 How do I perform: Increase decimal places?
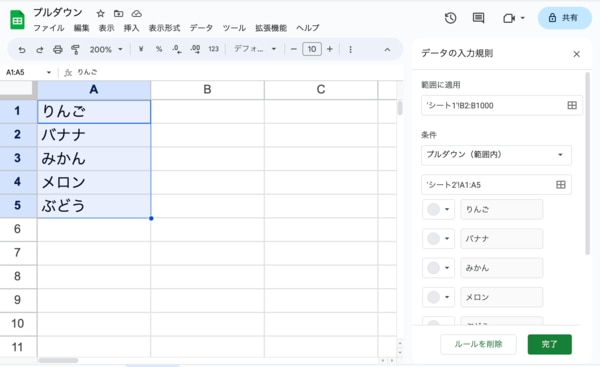click(x=195, y=49)
